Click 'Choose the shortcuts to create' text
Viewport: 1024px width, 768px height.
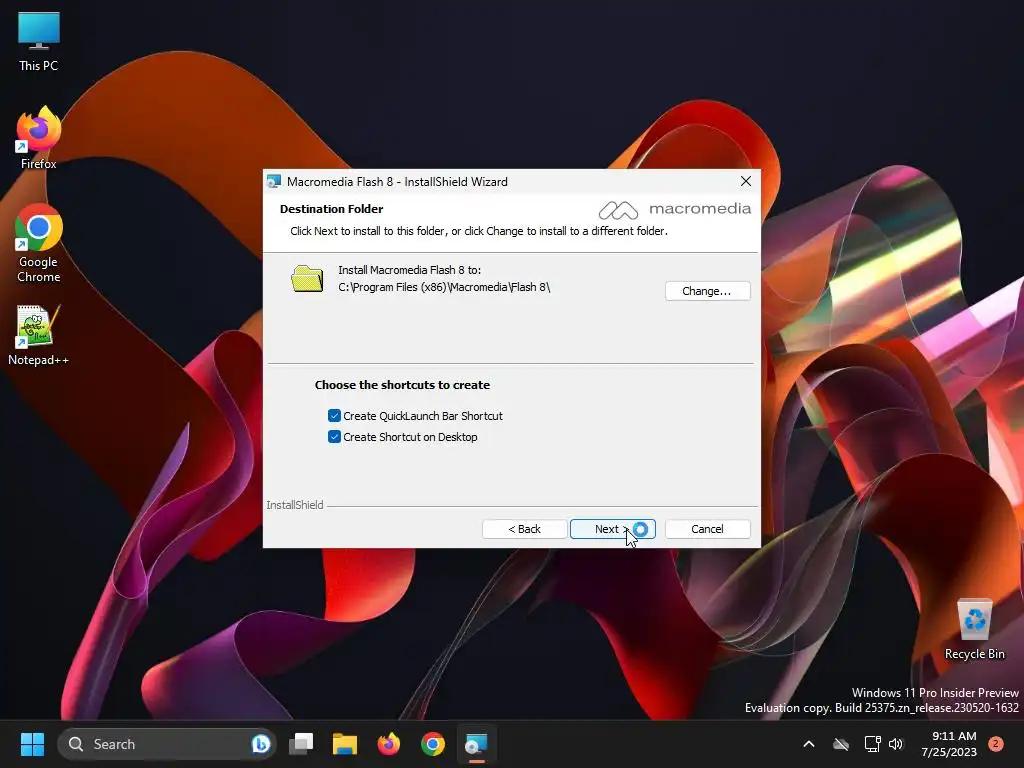[x=402, y=385]
